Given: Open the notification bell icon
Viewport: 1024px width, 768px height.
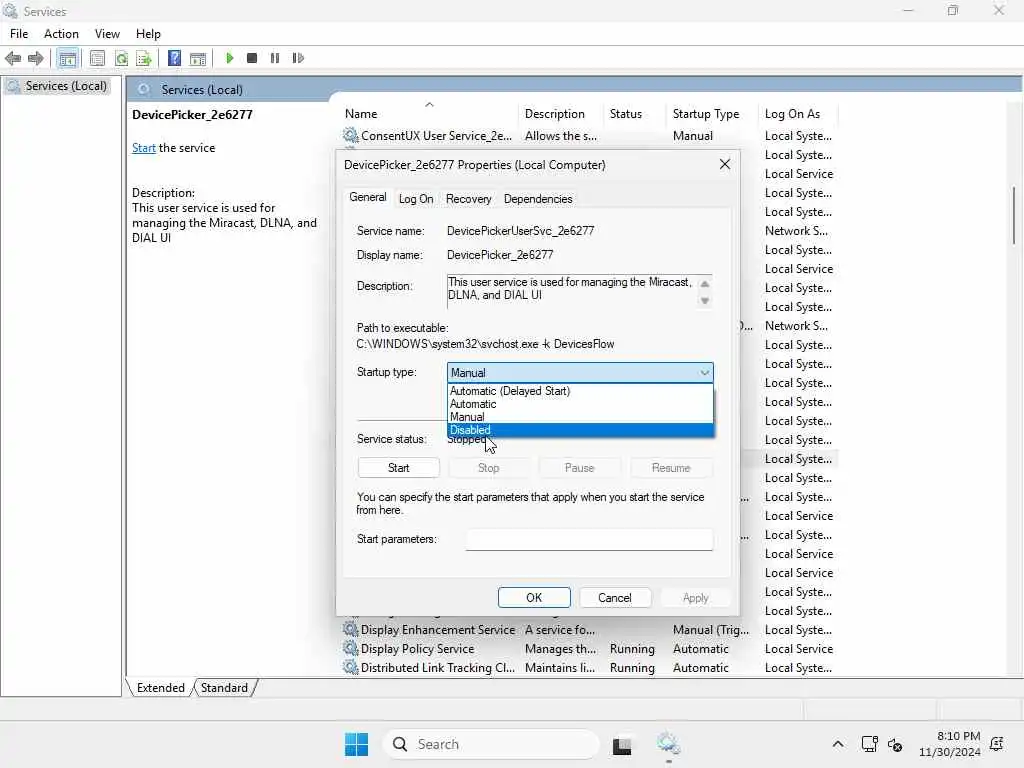Looking at the screenshot, I should point(997,744).
